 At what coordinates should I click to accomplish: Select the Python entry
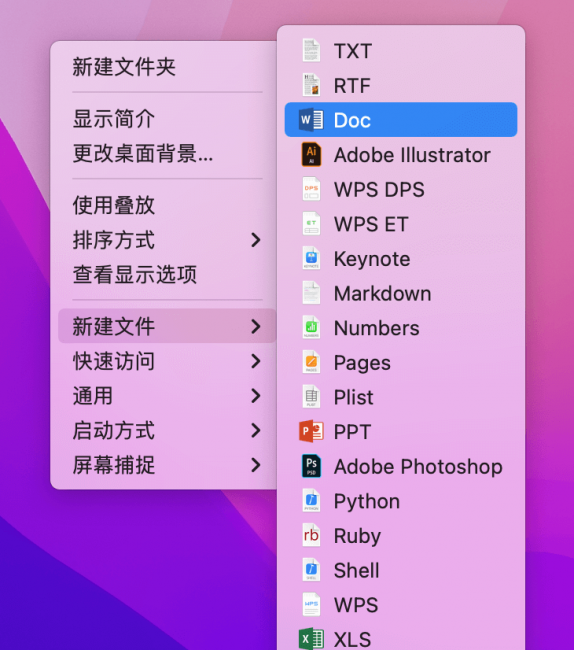click(401, 501)
